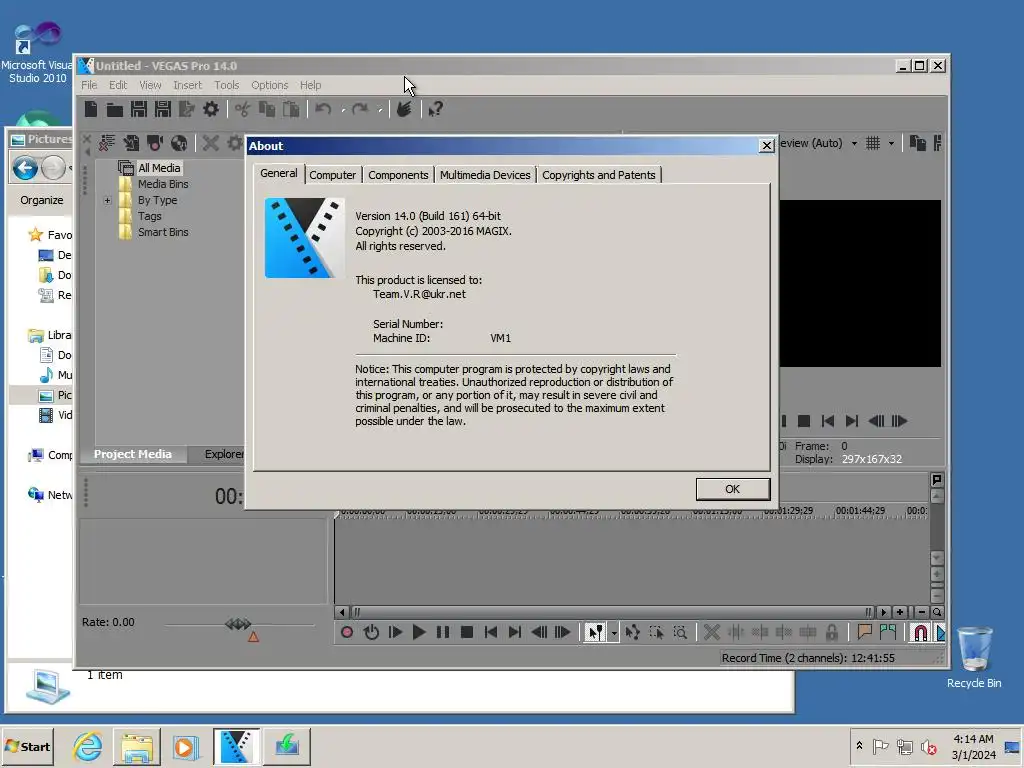This screenshot has height=768, width=1024.
Task: Click the Pause button on timeline transport
Action: pos(443,632)
